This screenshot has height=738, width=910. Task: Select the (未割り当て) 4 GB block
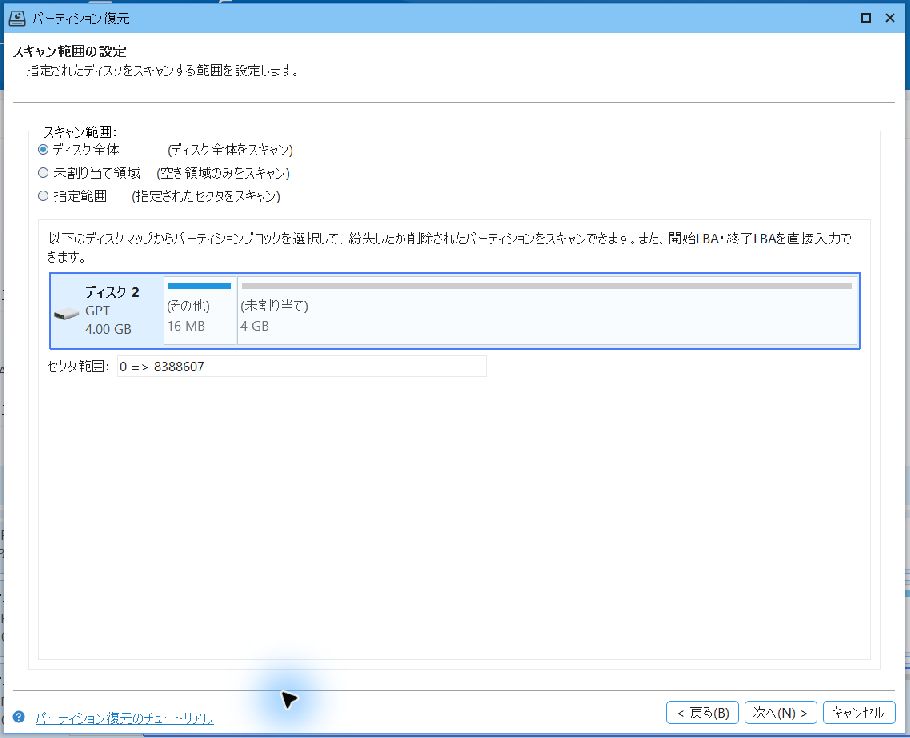point(547,310)
